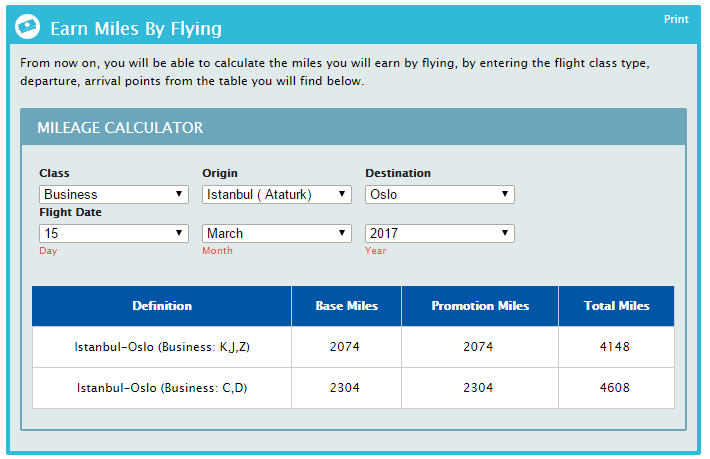Click the Definition column header
This screenshot has height=459, width=710.
162,306
